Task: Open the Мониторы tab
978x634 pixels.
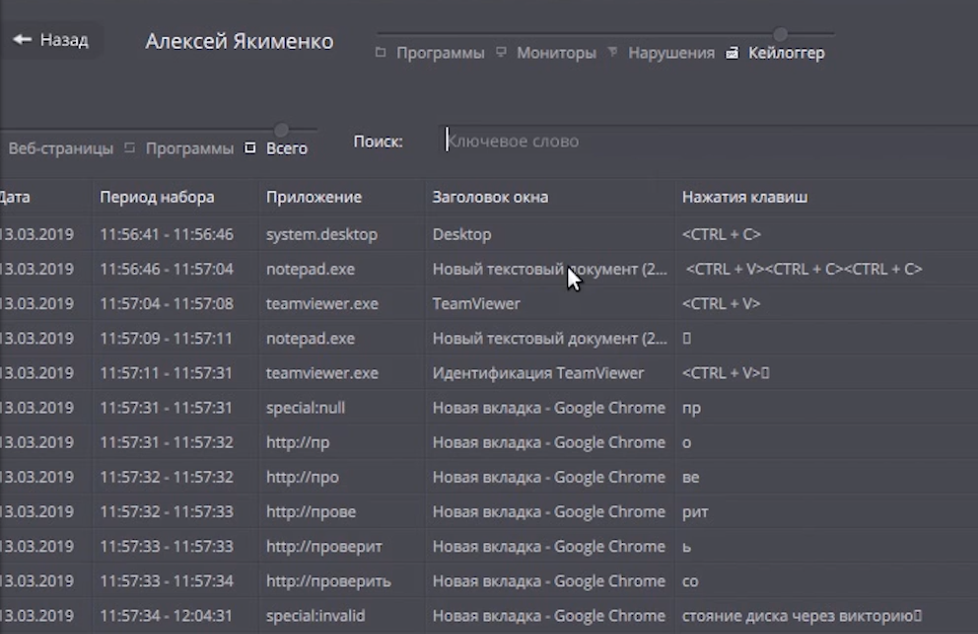Action: pyautogui.click(x=556, y=53)
